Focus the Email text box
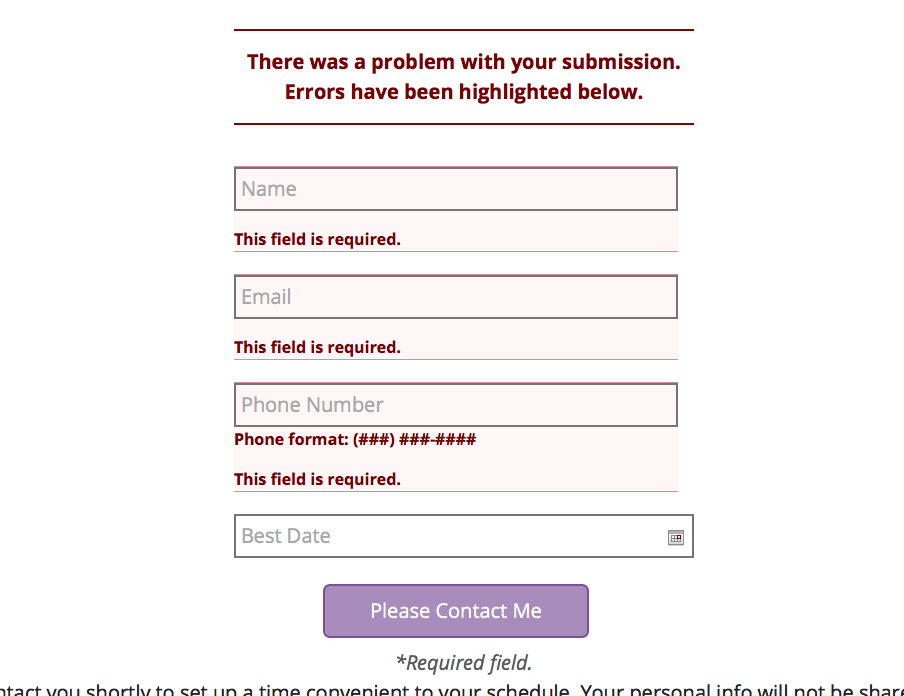904x696 pixels. point(455,297)
